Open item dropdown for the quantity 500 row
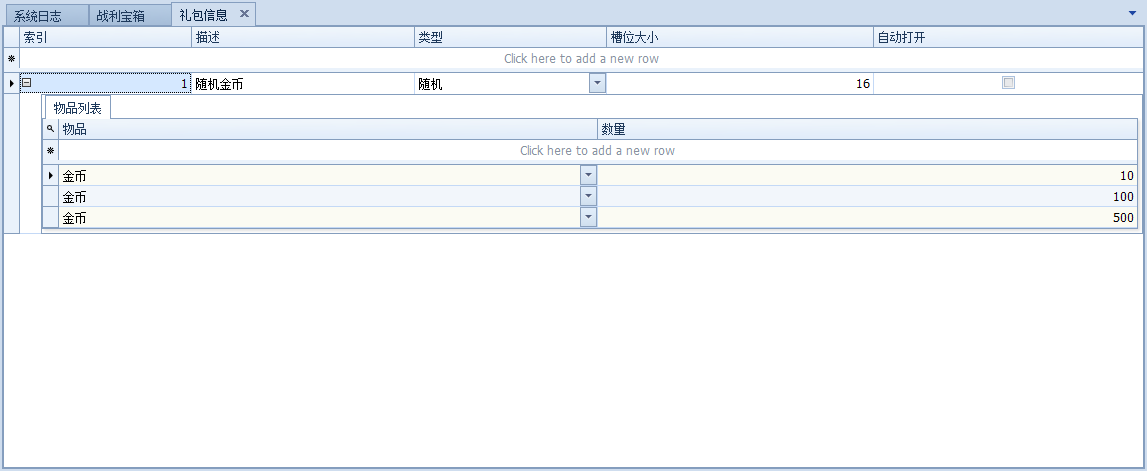The height and width of the screenshot is (471, 1147). pyautogui.click(x=588, y=217)
